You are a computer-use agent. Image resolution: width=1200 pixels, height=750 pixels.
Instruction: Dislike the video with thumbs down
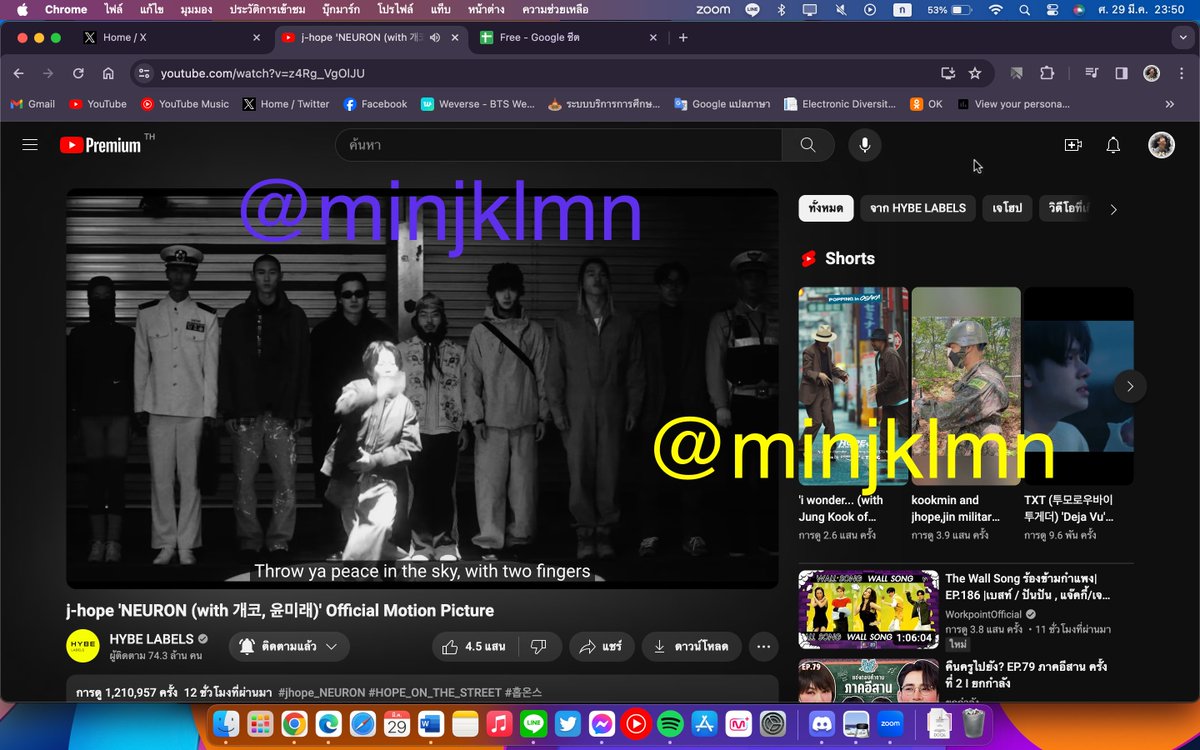(539, 647)
